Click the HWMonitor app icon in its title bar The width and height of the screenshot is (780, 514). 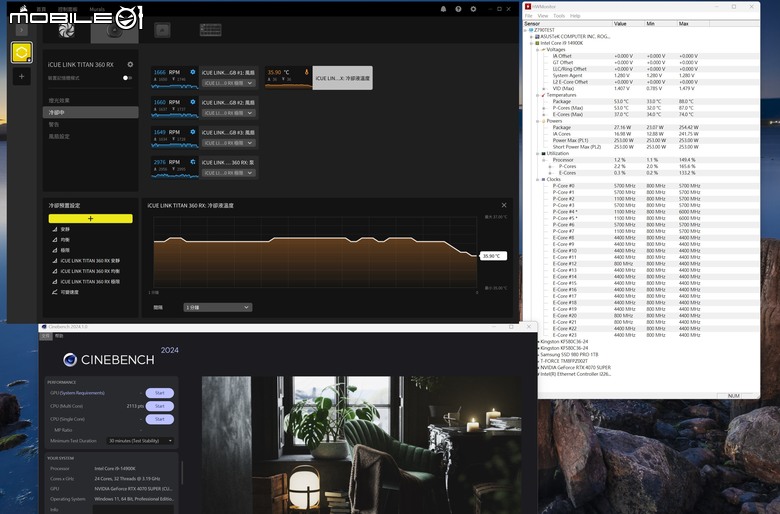(528, 6)
